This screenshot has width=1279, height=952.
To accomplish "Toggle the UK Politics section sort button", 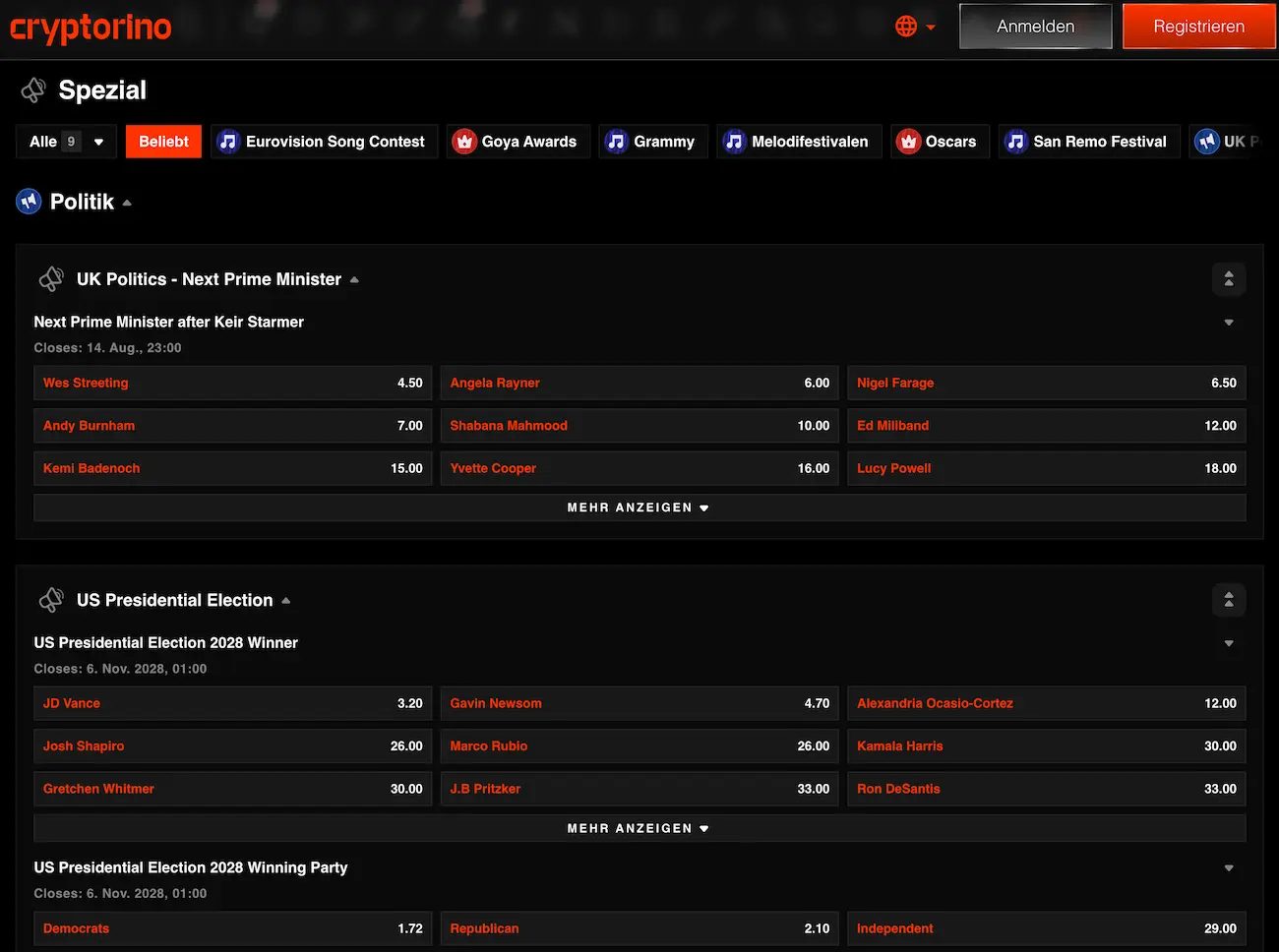I will click(x=1228, y=279).
